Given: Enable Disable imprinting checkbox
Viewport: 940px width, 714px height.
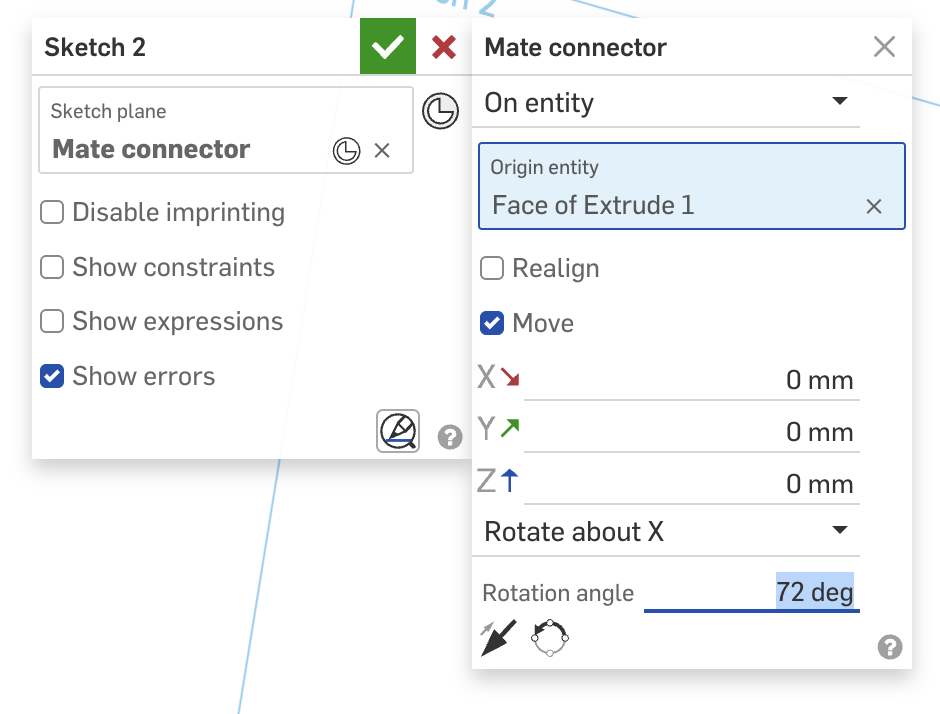Looking at the screenshot, I should click(x=52, y=213).
